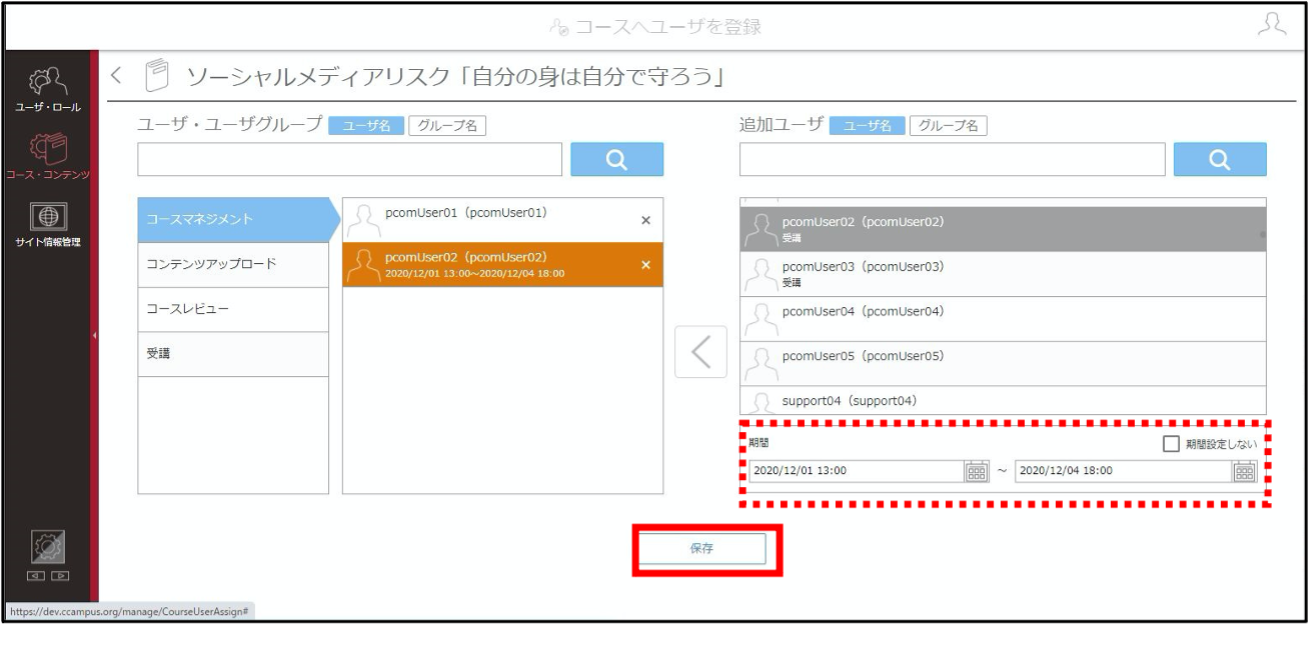Open the ユーザ・ロール sidebar section

[47, 90]
